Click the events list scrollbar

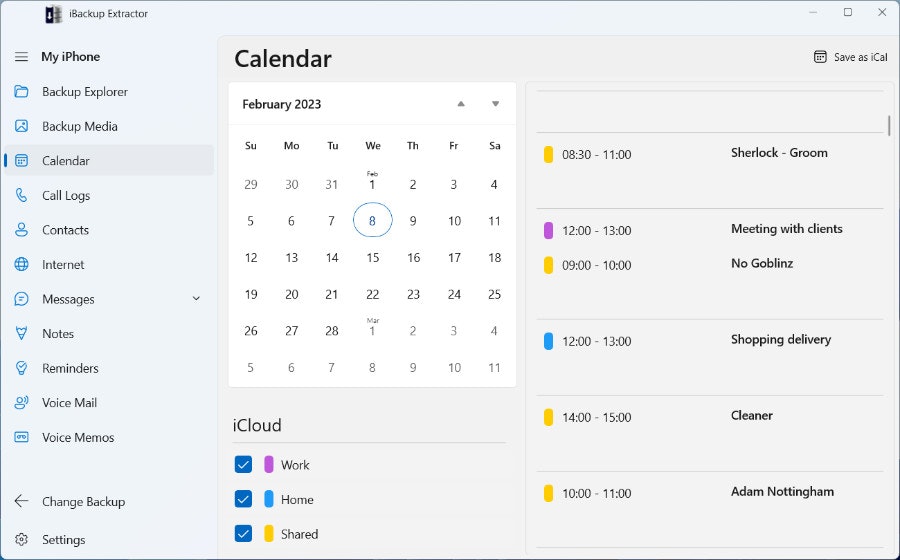pyautogui.click(x=889, y=126)
